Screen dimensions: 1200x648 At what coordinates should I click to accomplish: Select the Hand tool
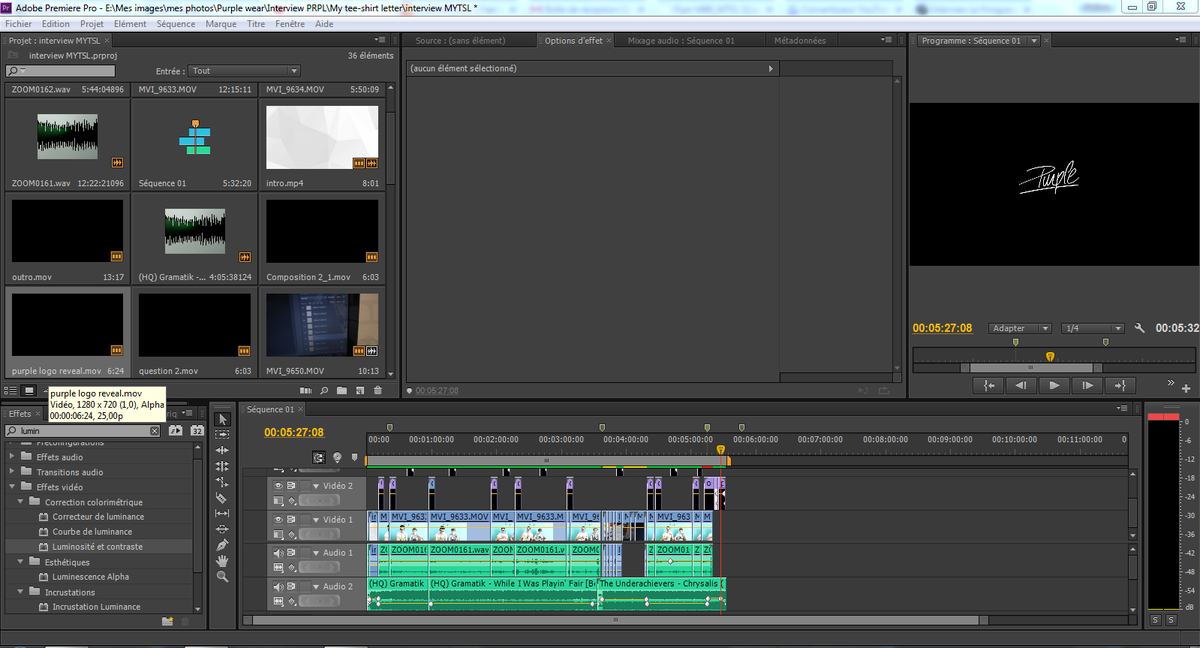click(x=223, y=561)
